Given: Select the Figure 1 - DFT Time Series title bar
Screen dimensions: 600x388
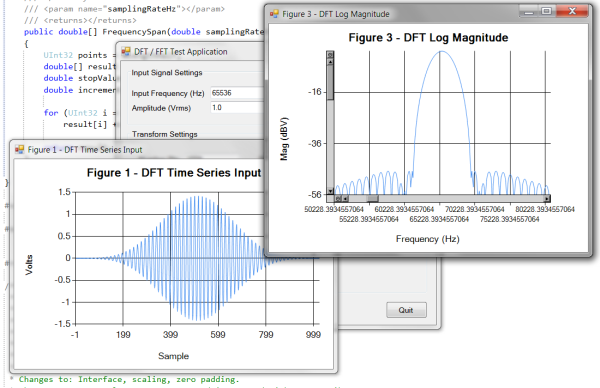Looking at the screenshot, I should point(138,150).
